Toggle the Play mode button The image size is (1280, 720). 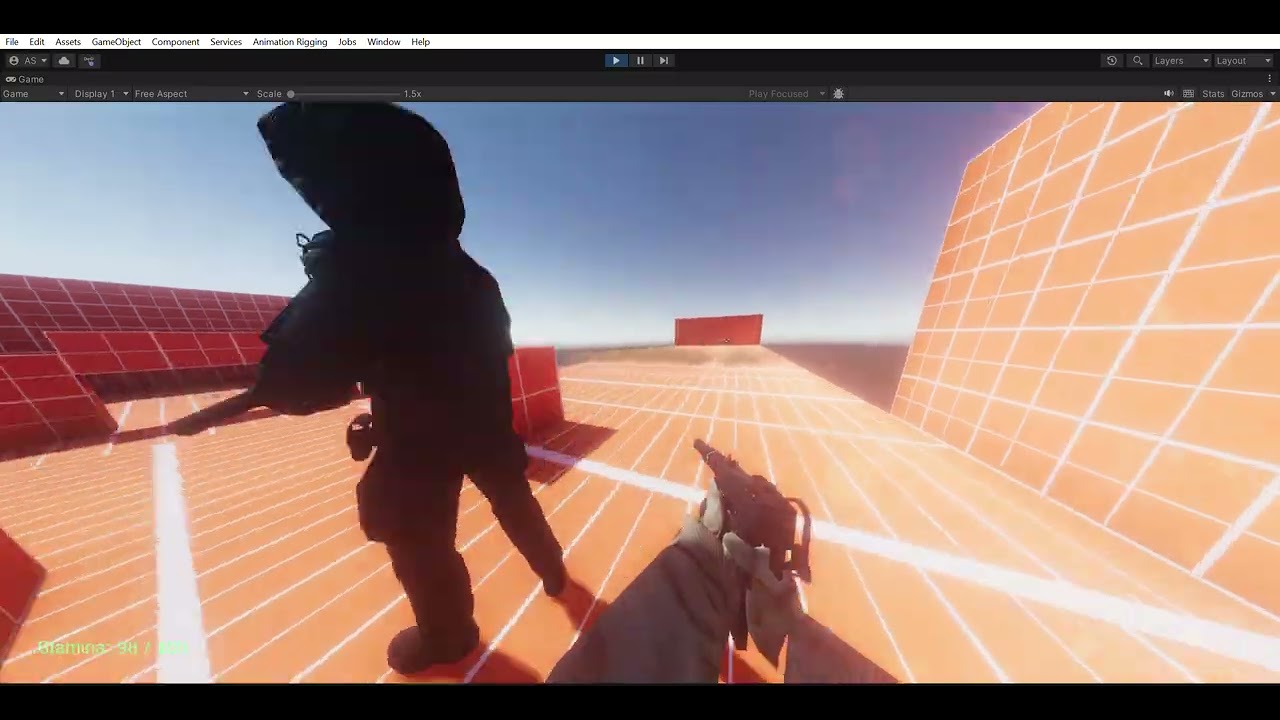coord(616,61)
